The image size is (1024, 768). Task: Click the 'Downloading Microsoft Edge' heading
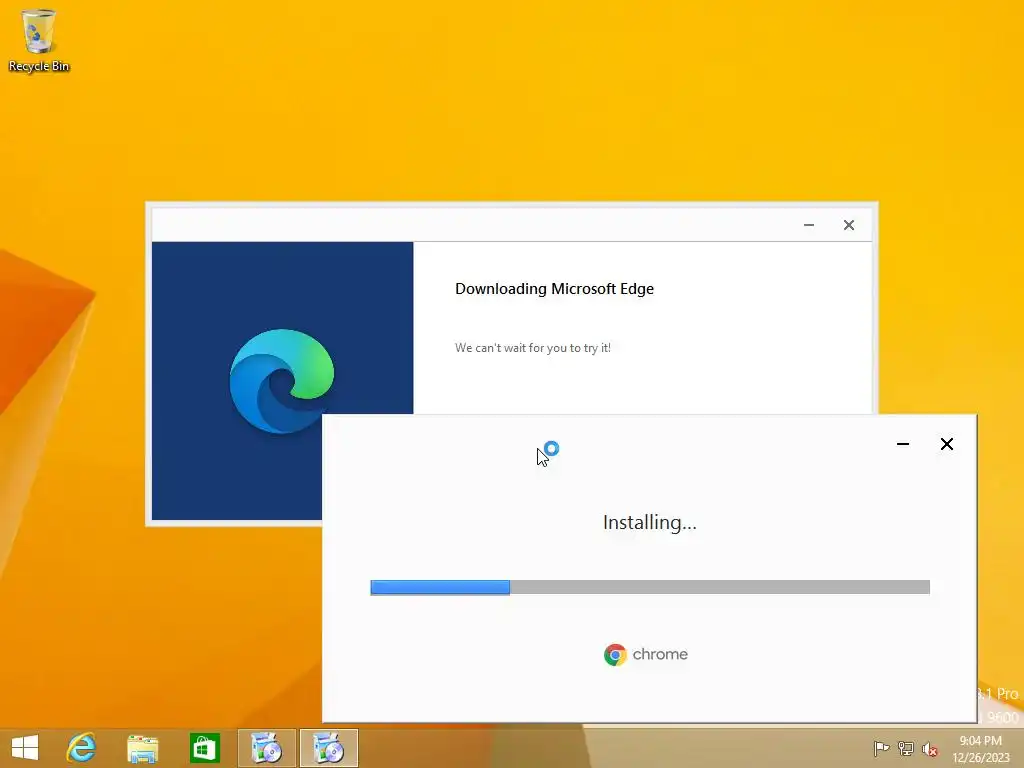coord(554,289)
